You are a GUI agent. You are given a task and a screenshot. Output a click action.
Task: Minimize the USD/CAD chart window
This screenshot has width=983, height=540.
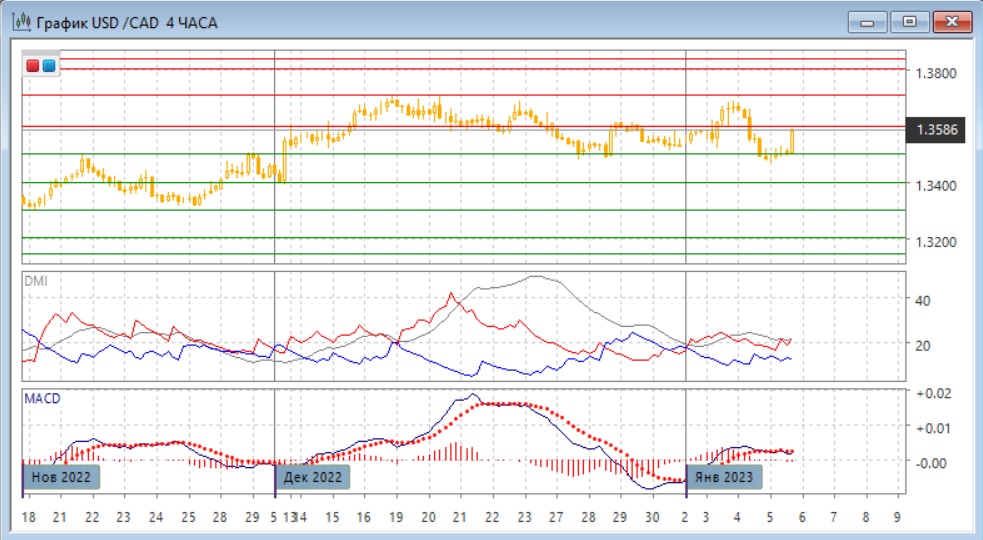point(868,21)
